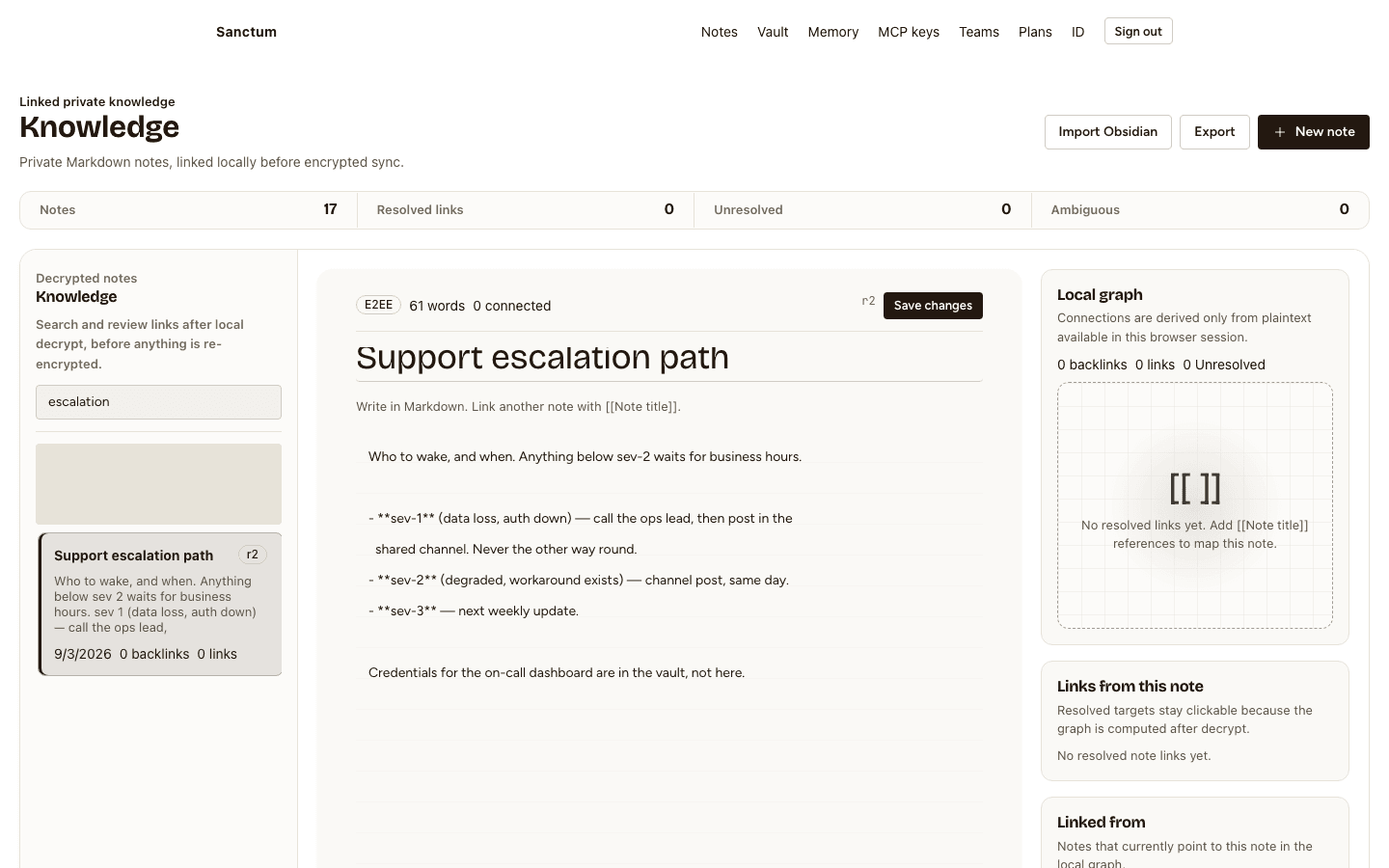Focus the search field containing "escalation"
The image size is (1389, 868).
point(158,402)
